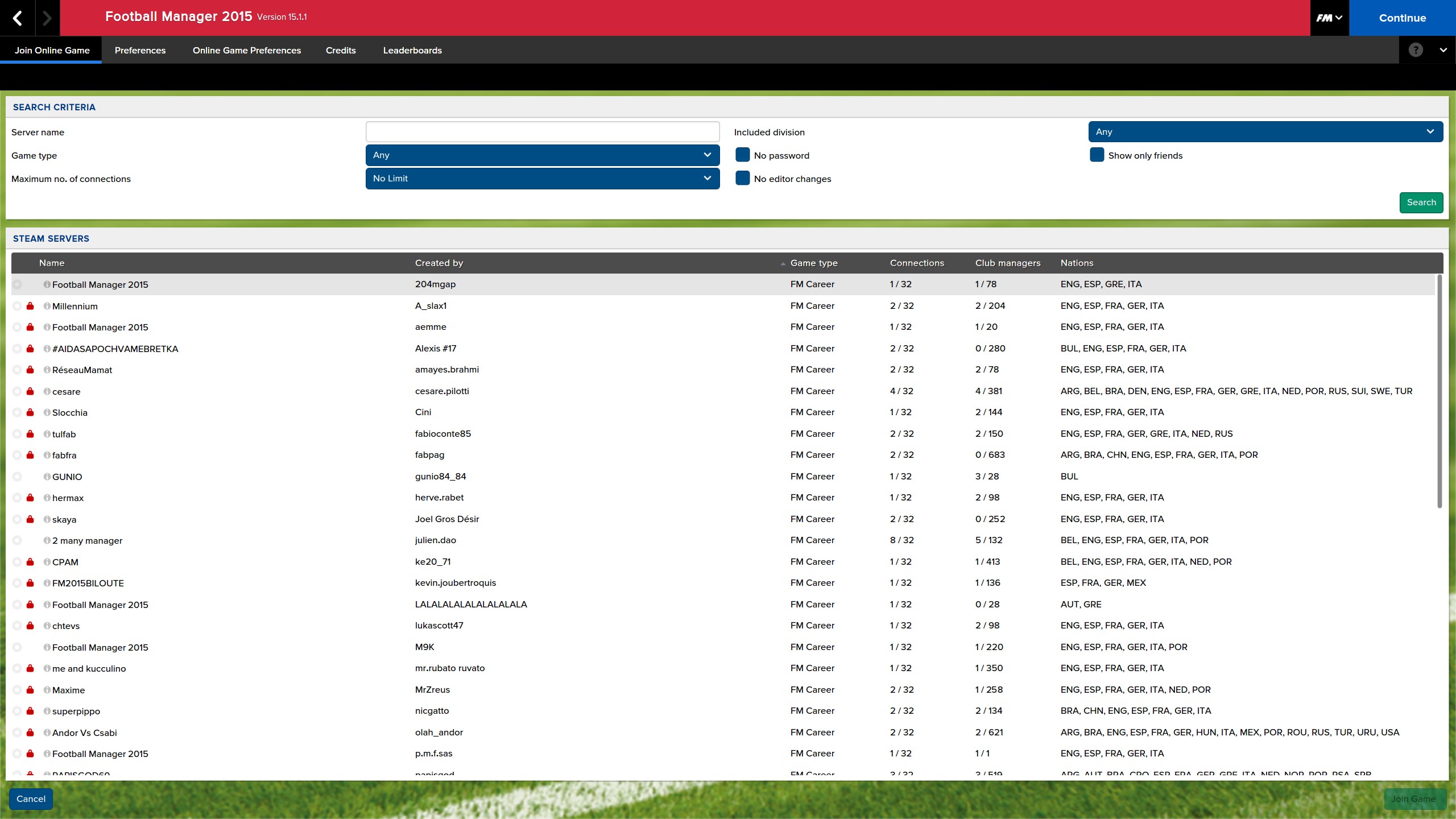Select the server created by julien.dao
The height and width of the screenshot is (819, 1456).
click(x=723, y=540)
